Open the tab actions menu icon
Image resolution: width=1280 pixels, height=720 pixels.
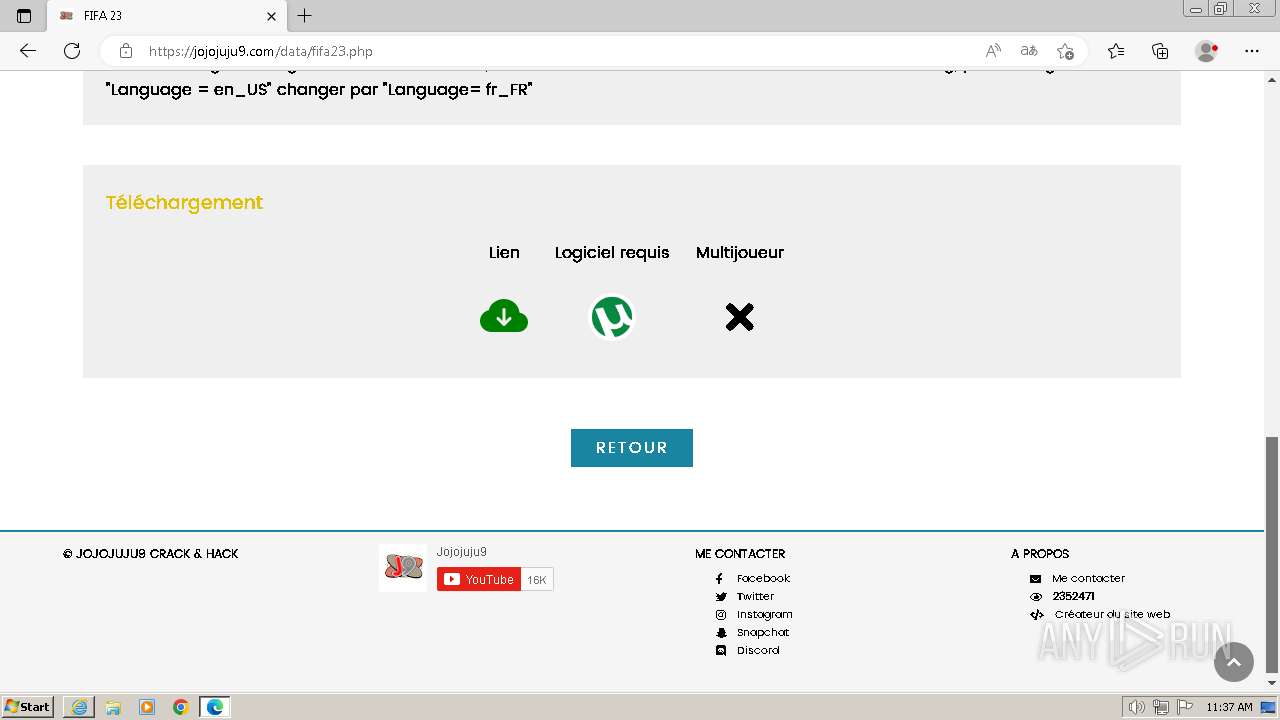(24, 16)
